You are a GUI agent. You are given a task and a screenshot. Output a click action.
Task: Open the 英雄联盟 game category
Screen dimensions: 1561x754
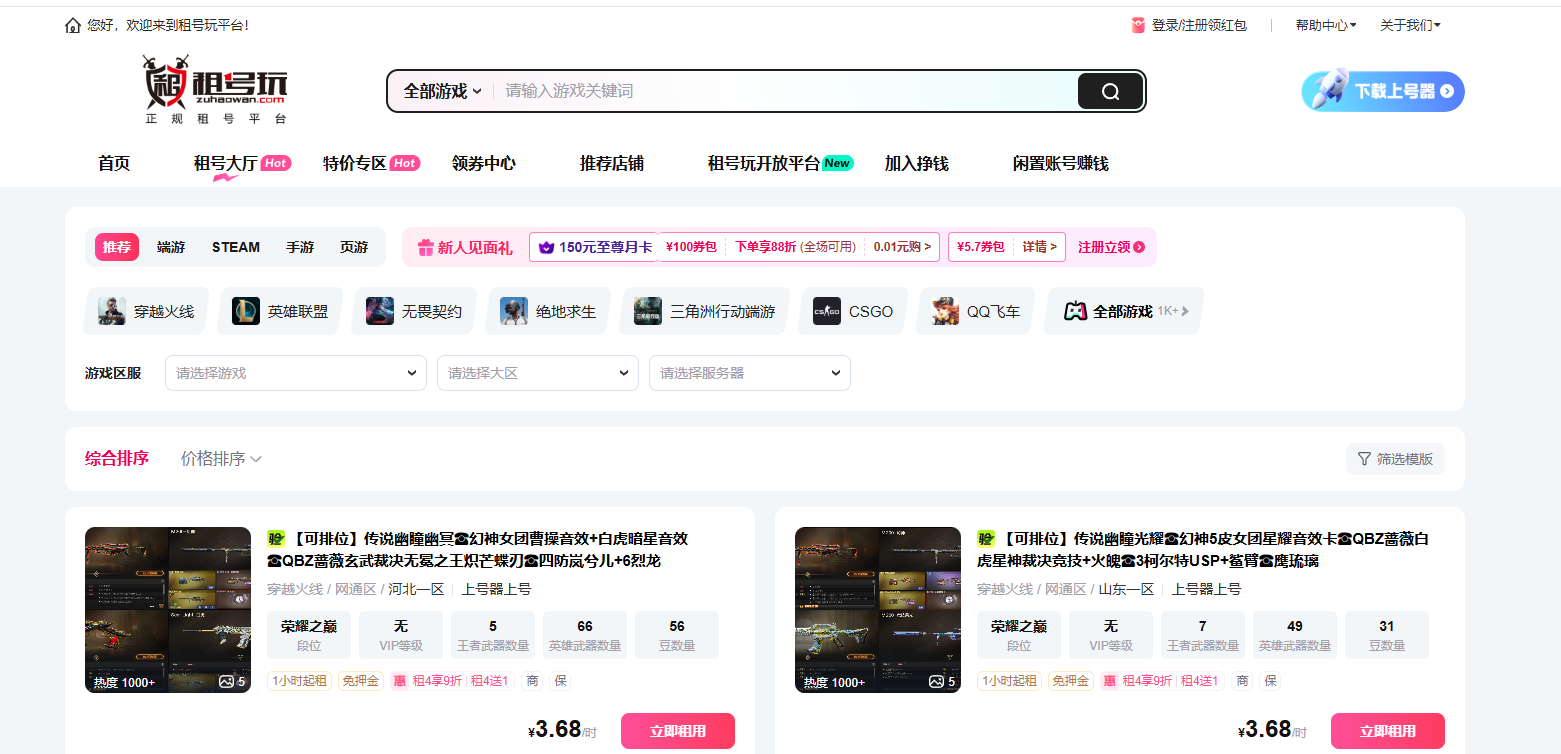tap(279, 311)
